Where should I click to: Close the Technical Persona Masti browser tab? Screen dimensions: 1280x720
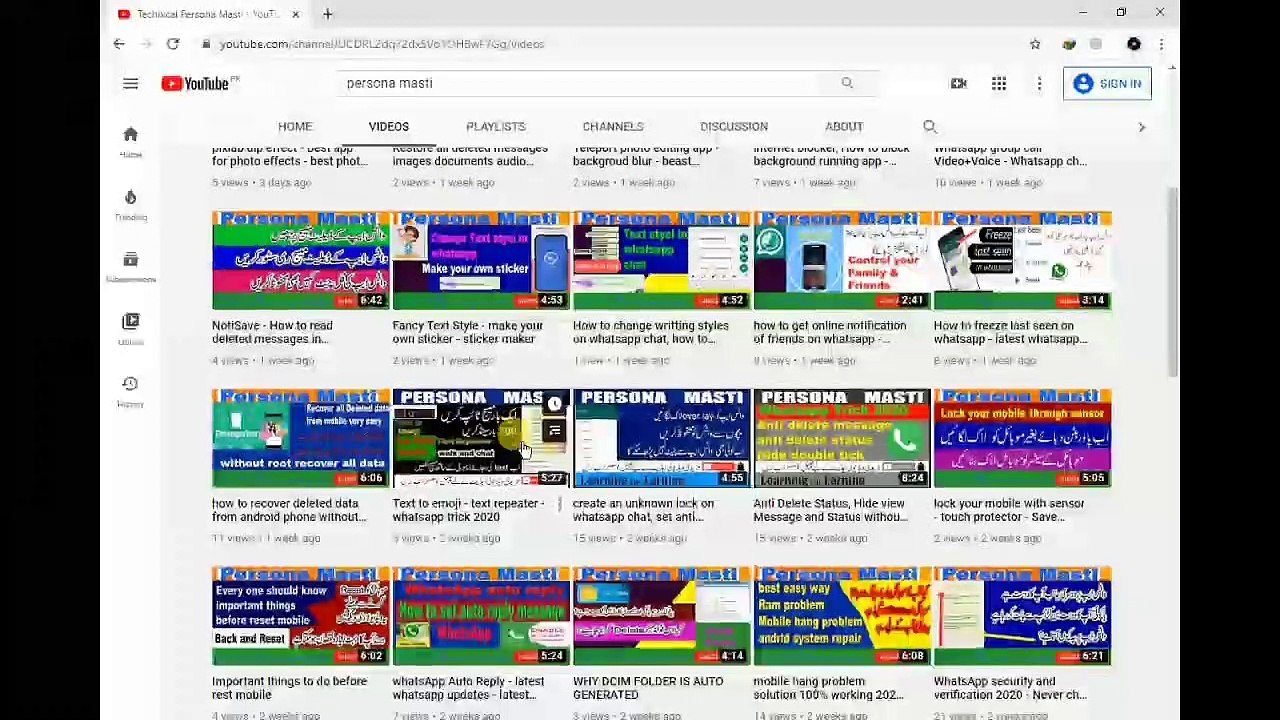click(x=296, y=14)
